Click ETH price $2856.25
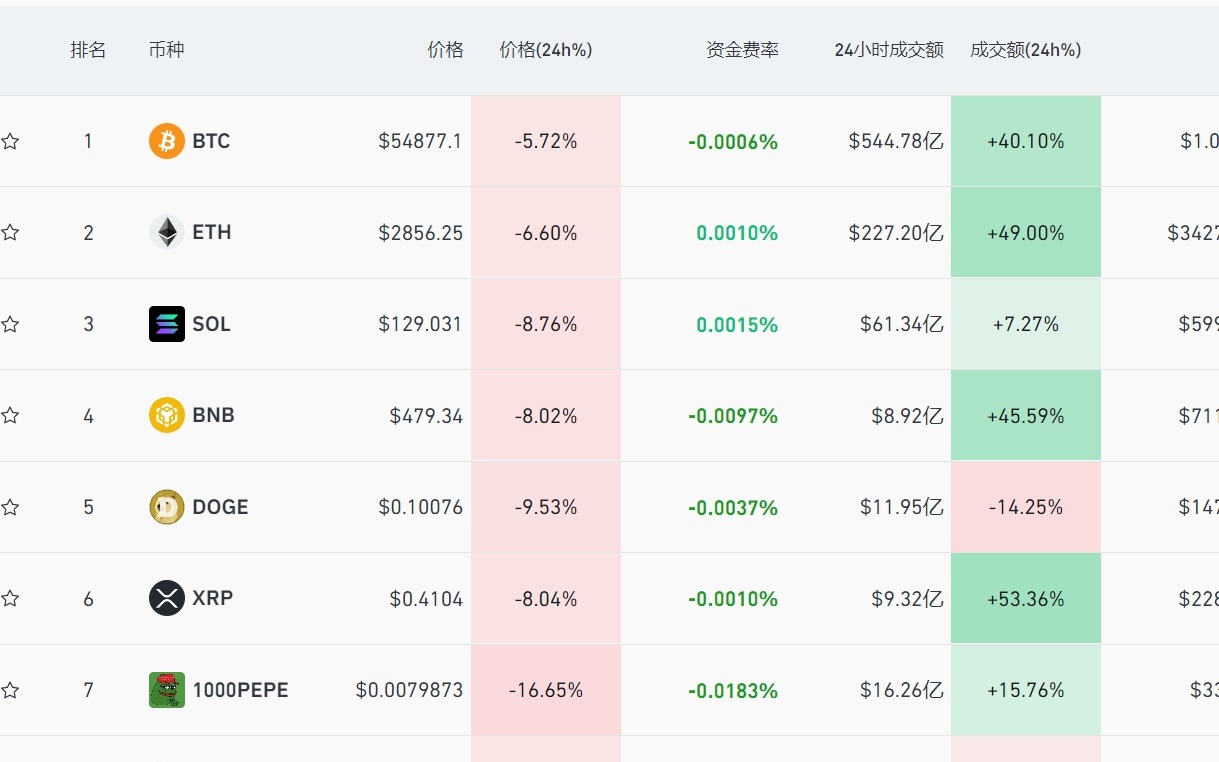Viewport: 1219px width, 762px height. [420, 233]
